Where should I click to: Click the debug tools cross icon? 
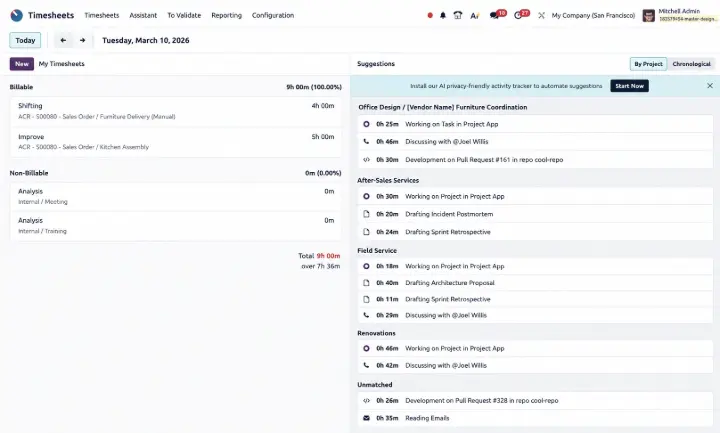[x=541, y=15]
